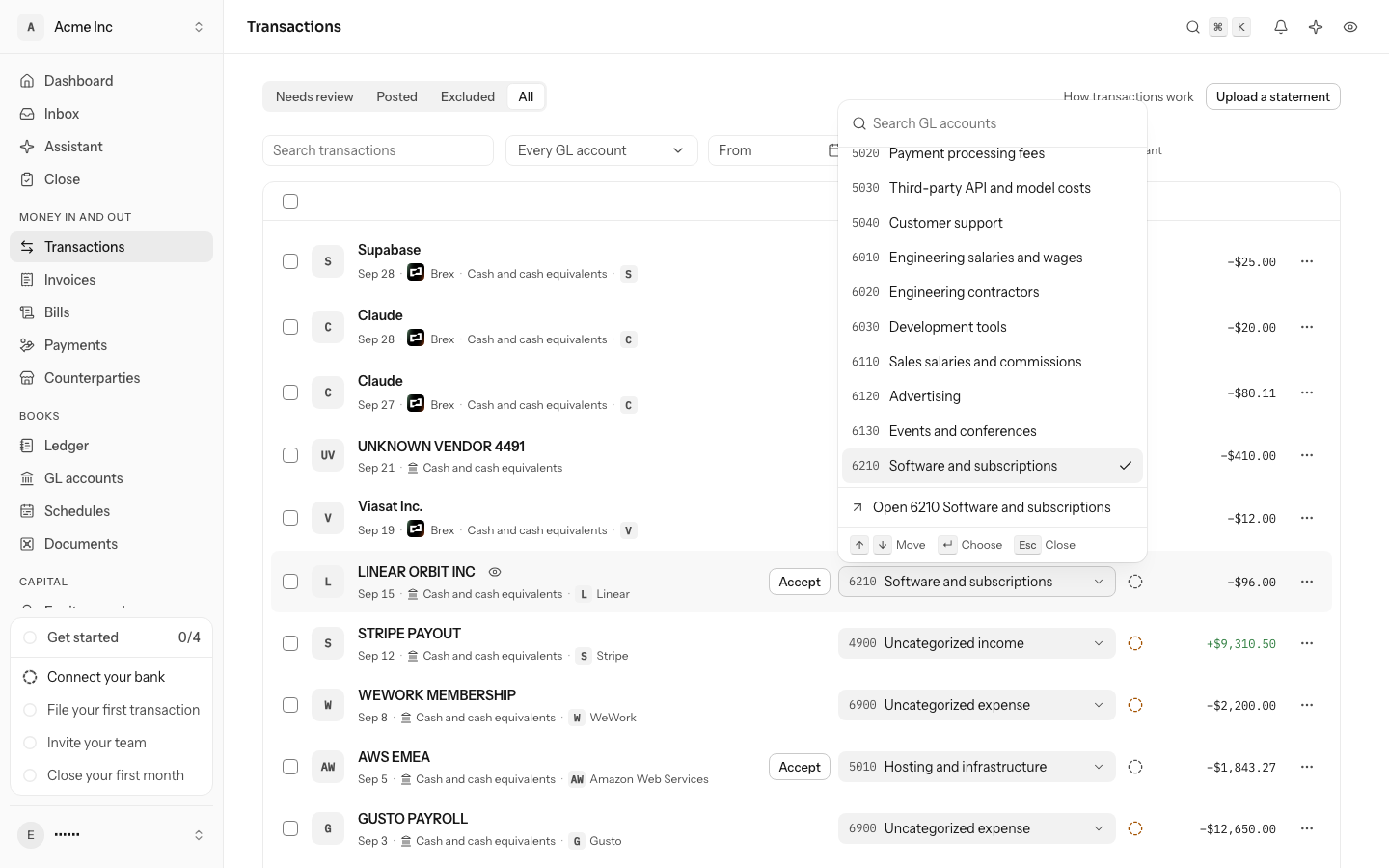Viewport: 1389px width, 868px height.
Task: Open the Uncategorized income dropdown for STRIPE PAYOUT
Action: [x=977, y=643]
